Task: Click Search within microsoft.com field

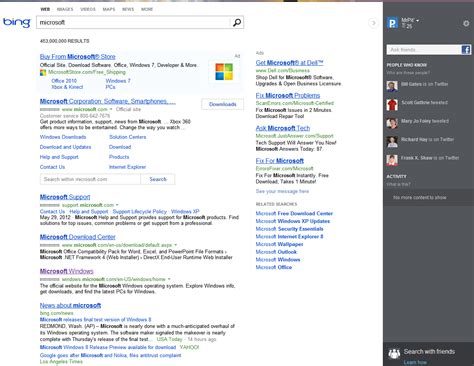Action: (x=90, y=179)
